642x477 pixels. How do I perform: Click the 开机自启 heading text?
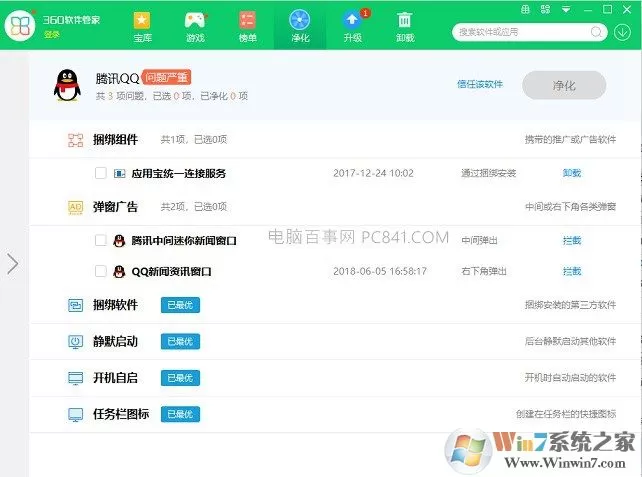[x=115, y=378]
